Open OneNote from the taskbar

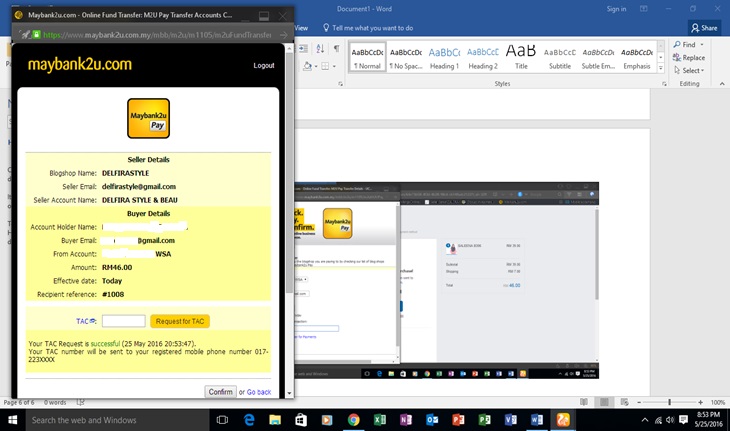(406, 420)
